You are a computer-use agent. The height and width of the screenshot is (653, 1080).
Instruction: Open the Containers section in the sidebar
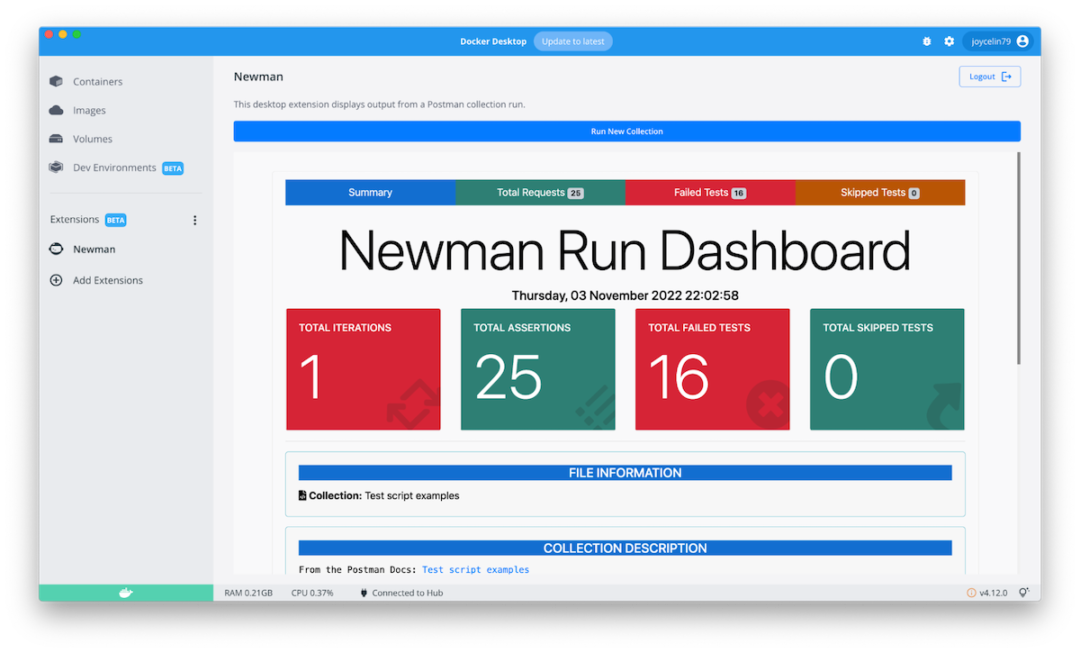[98, 81]
